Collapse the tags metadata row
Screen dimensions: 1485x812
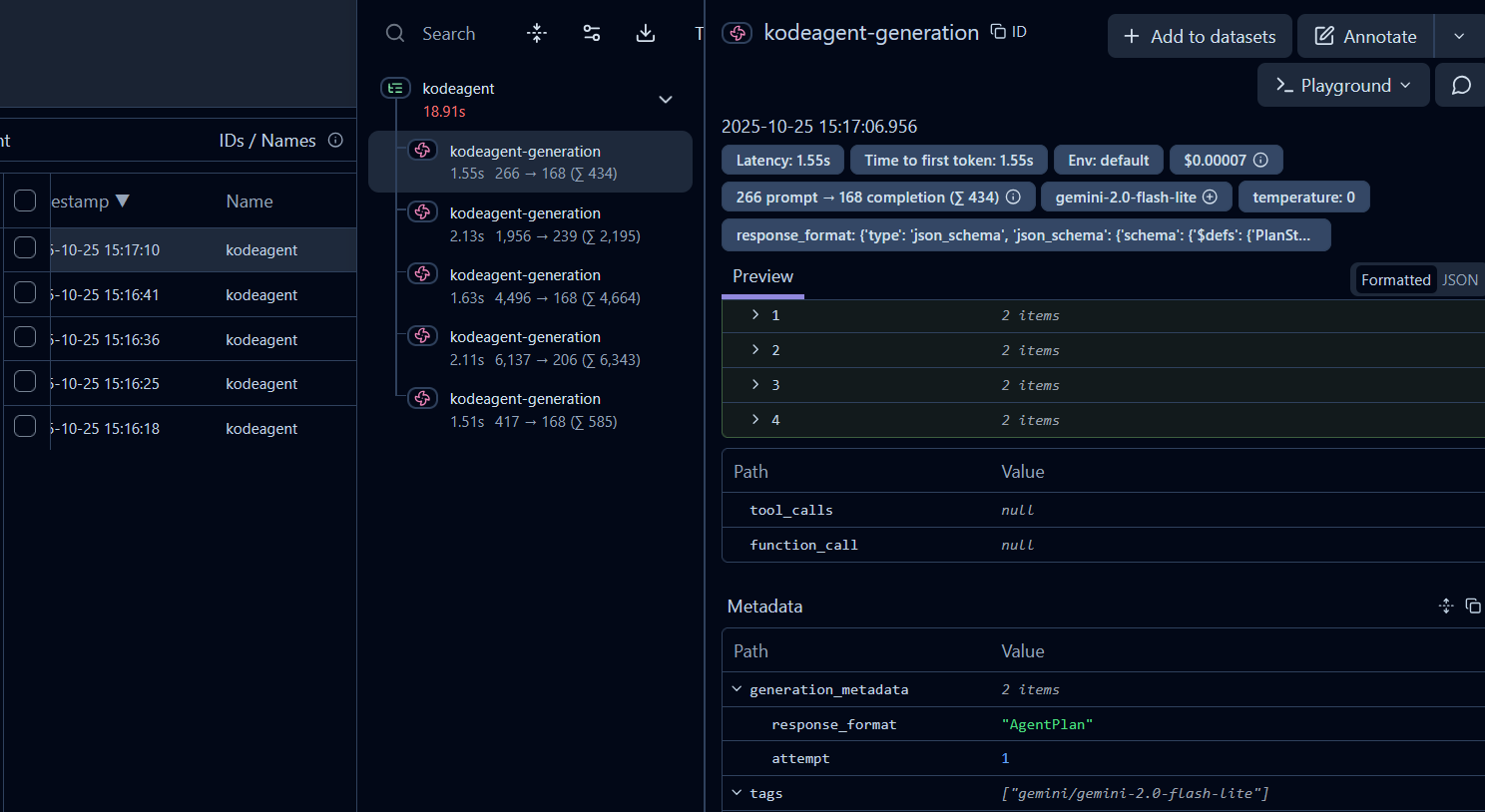pos(737,793)
